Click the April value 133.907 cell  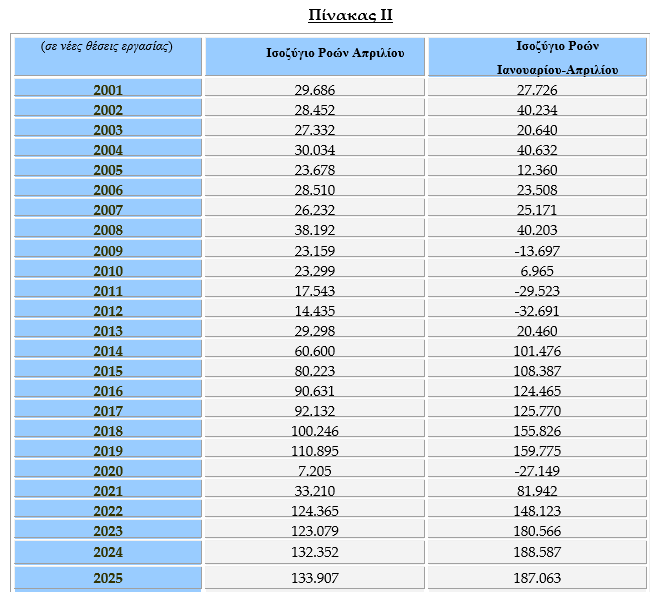tap(315, 578)
